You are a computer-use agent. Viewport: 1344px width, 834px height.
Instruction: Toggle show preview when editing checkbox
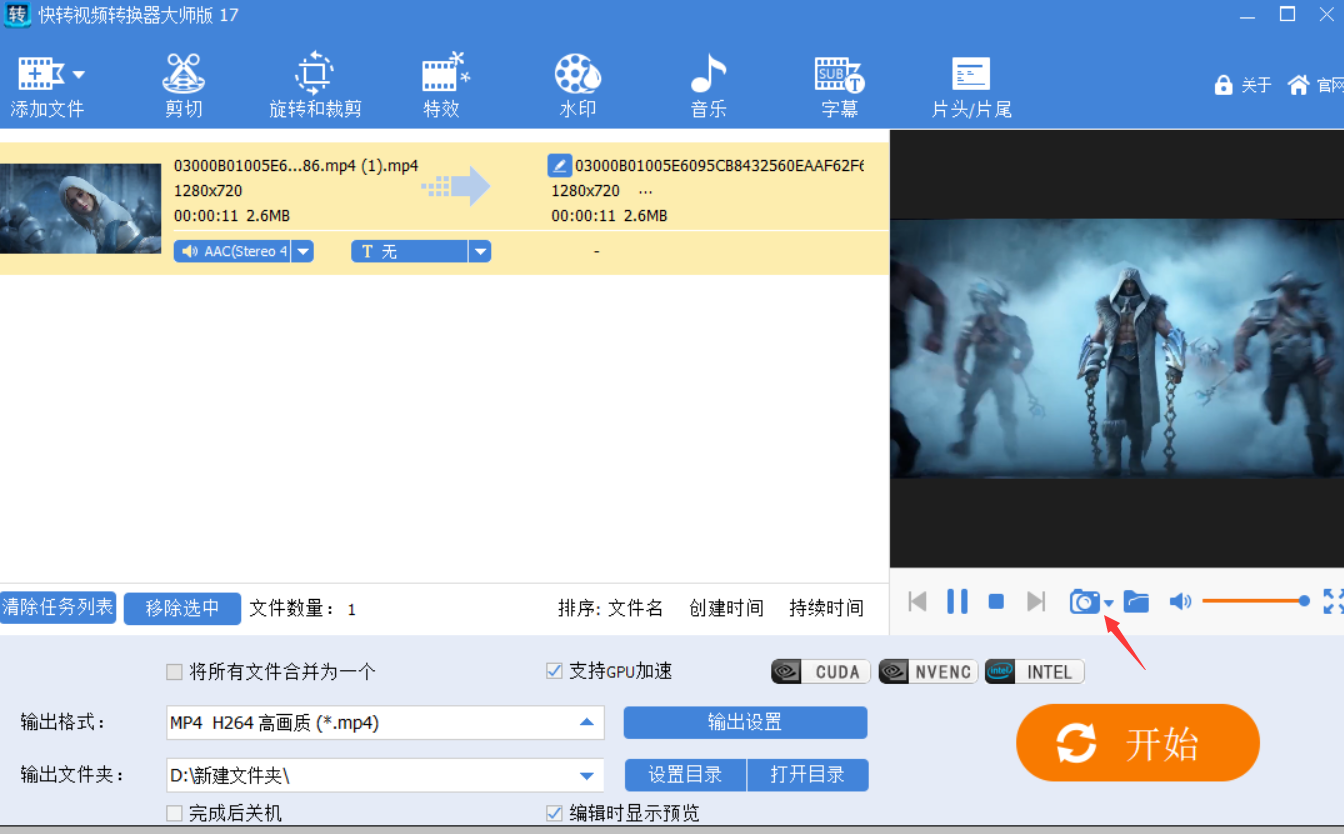point(554,813)
